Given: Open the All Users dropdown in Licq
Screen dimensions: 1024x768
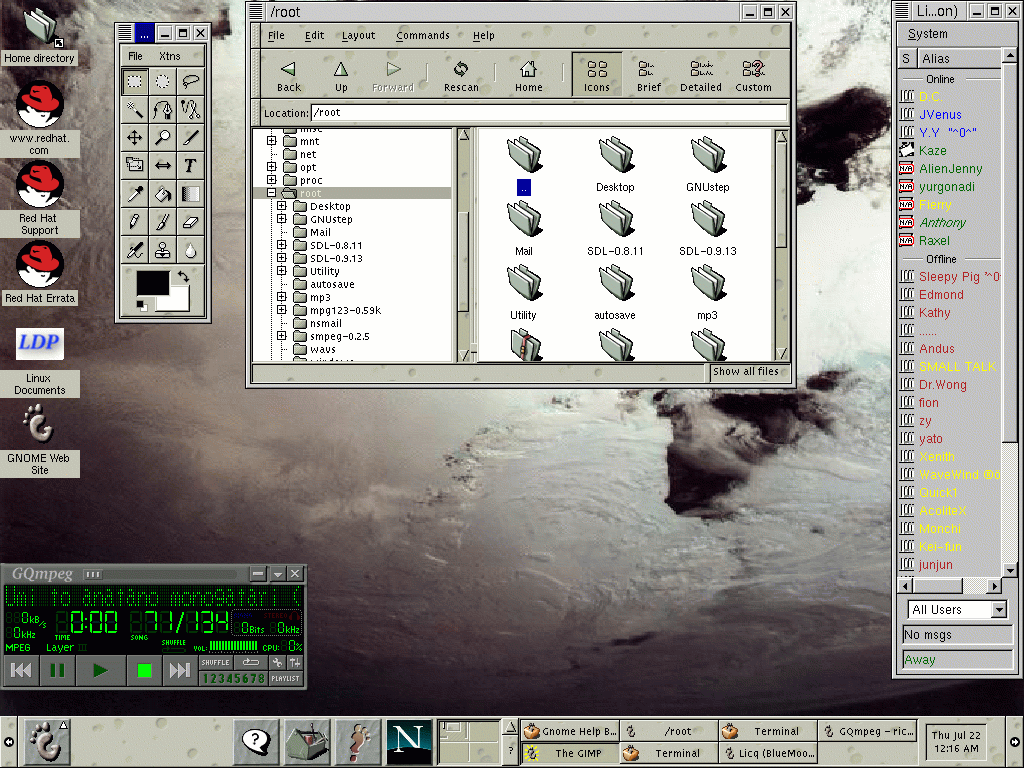Looking at the screenshot, I should point(957,609).
